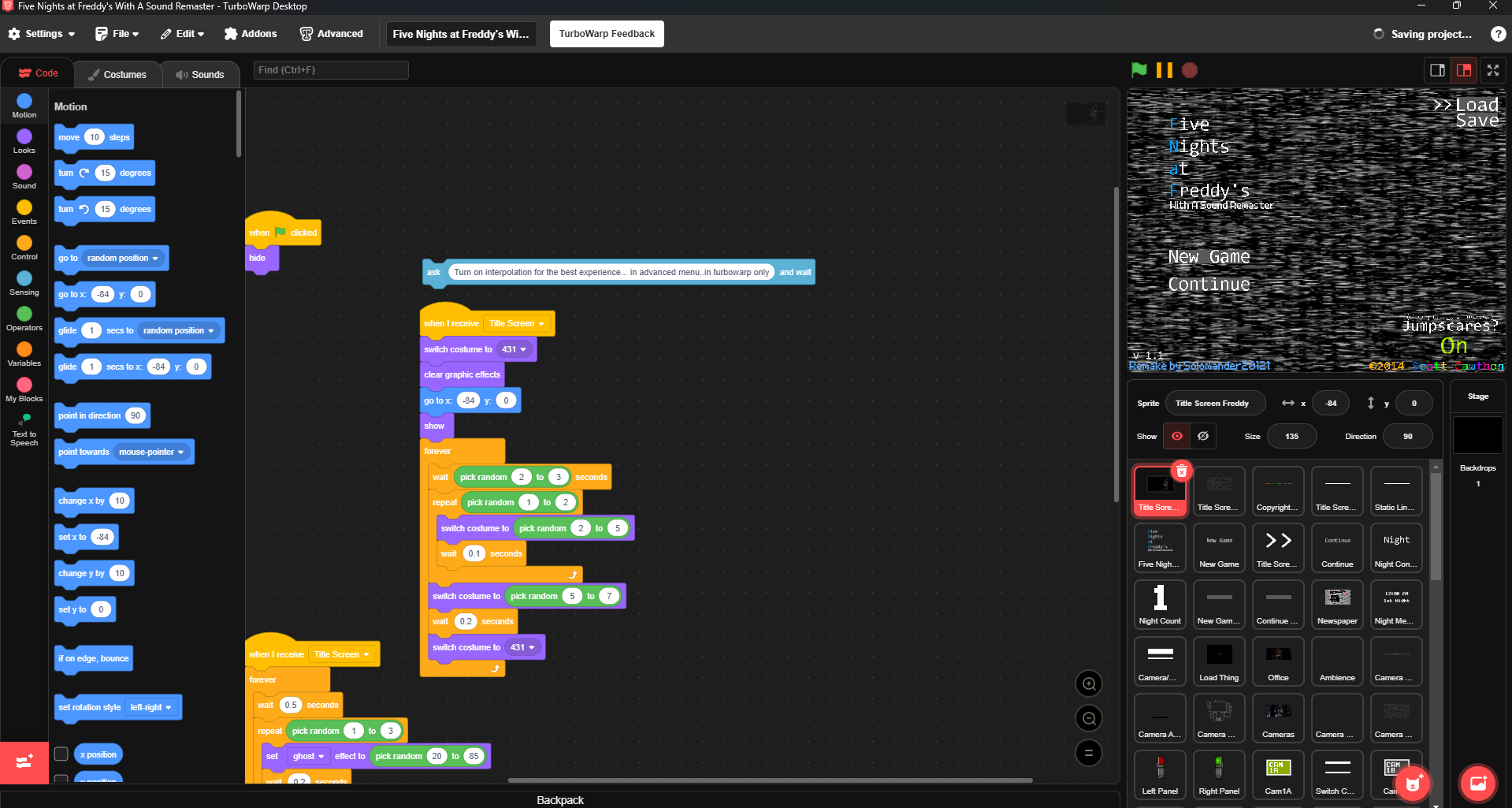Set sprite to shown with the eye button

tap(1177, 436)
